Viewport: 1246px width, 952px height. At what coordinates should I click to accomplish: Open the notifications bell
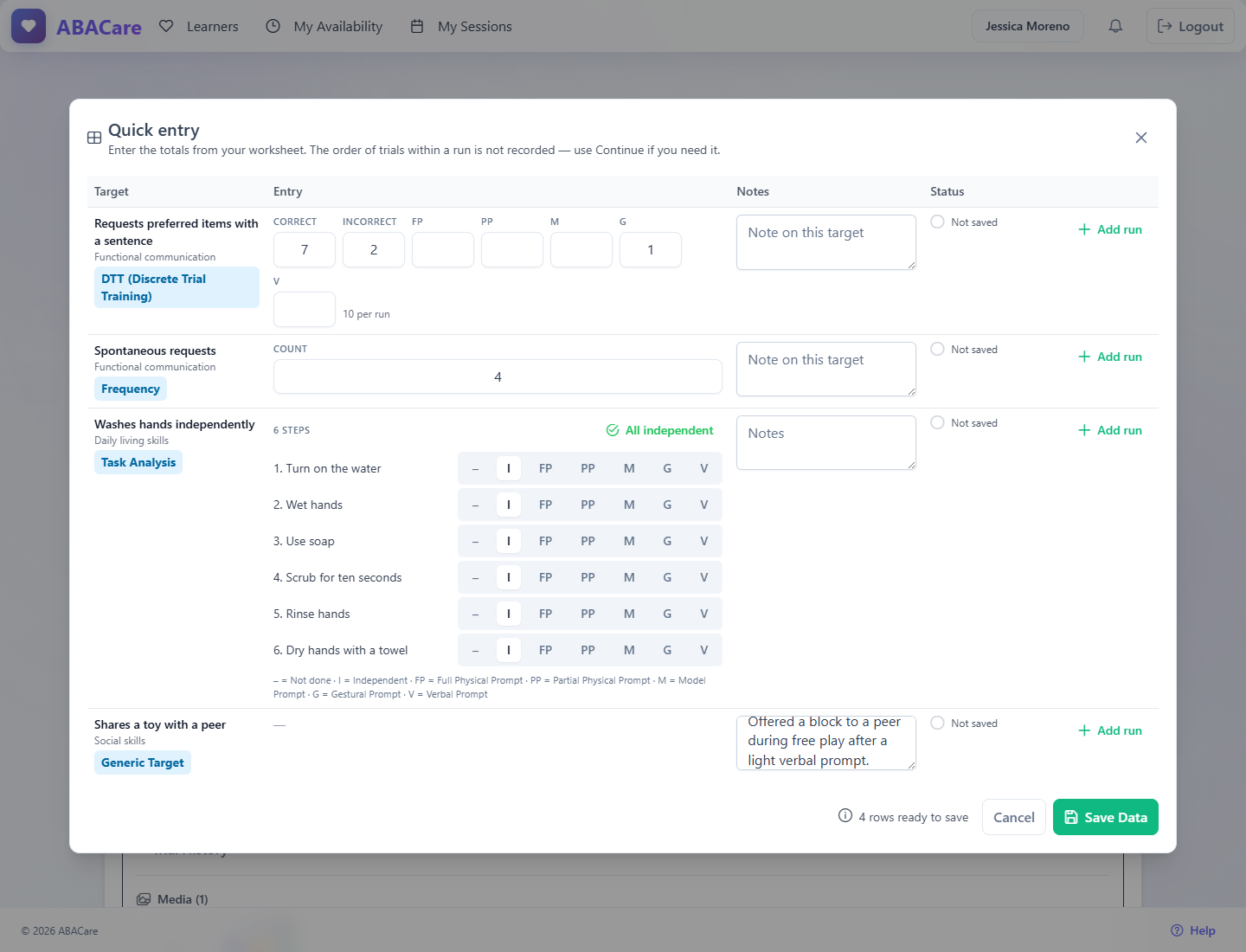pos(1115,26)
